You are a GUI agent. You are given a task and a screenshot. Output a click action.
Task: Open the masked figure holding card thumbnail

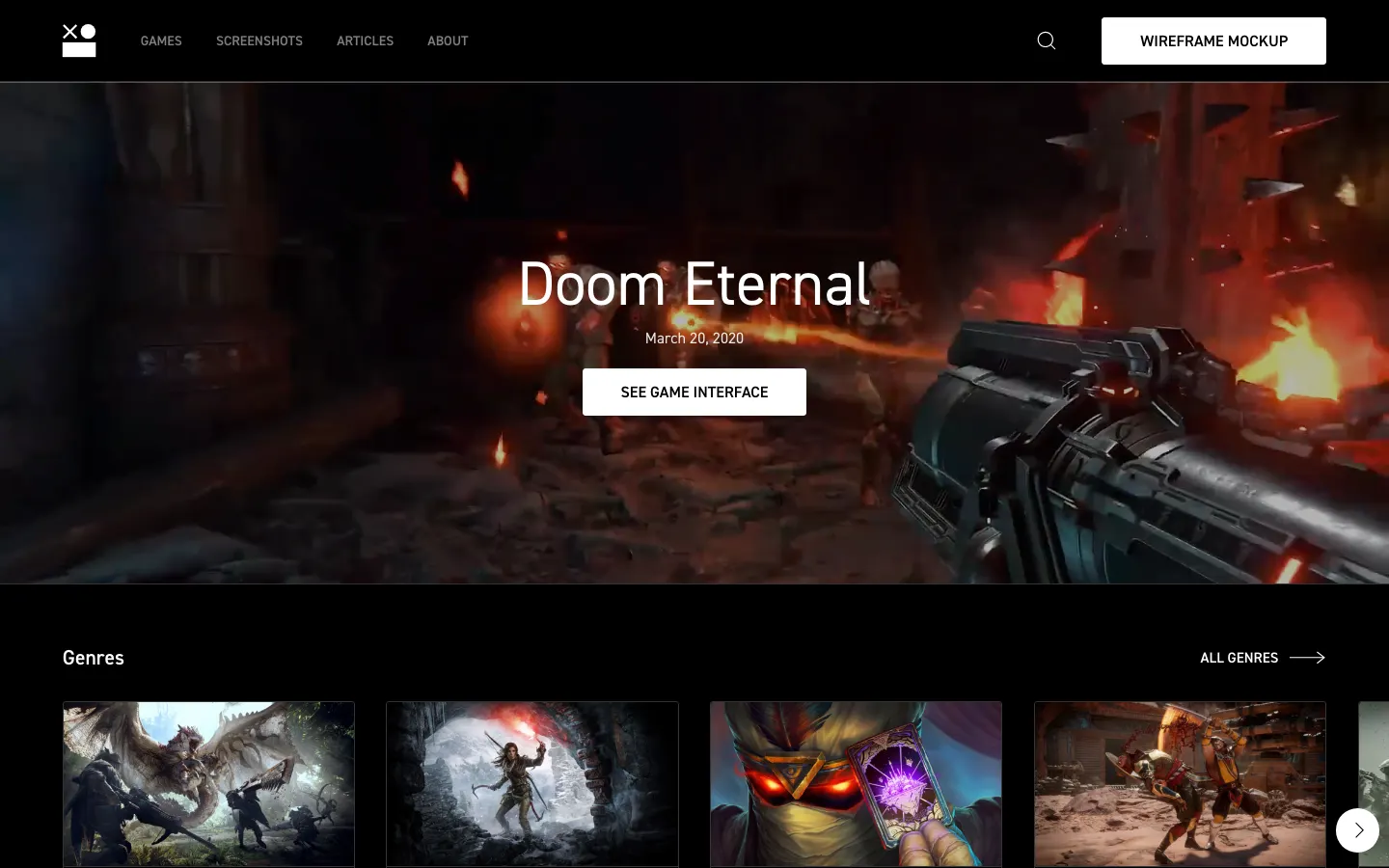(x=856, y=784)
